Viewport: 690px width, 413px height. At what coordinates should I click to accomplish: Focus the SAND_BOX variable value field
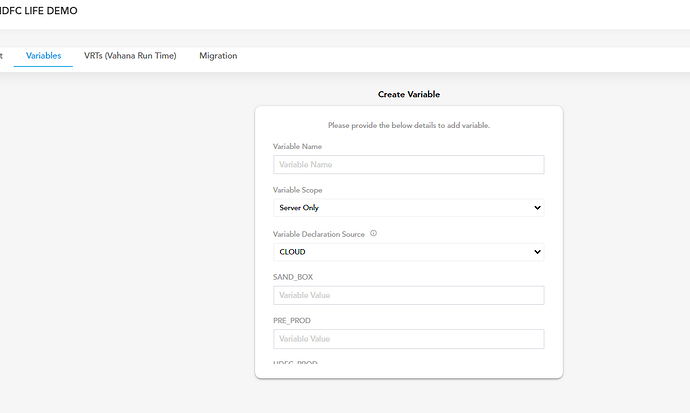coord(408,295)
